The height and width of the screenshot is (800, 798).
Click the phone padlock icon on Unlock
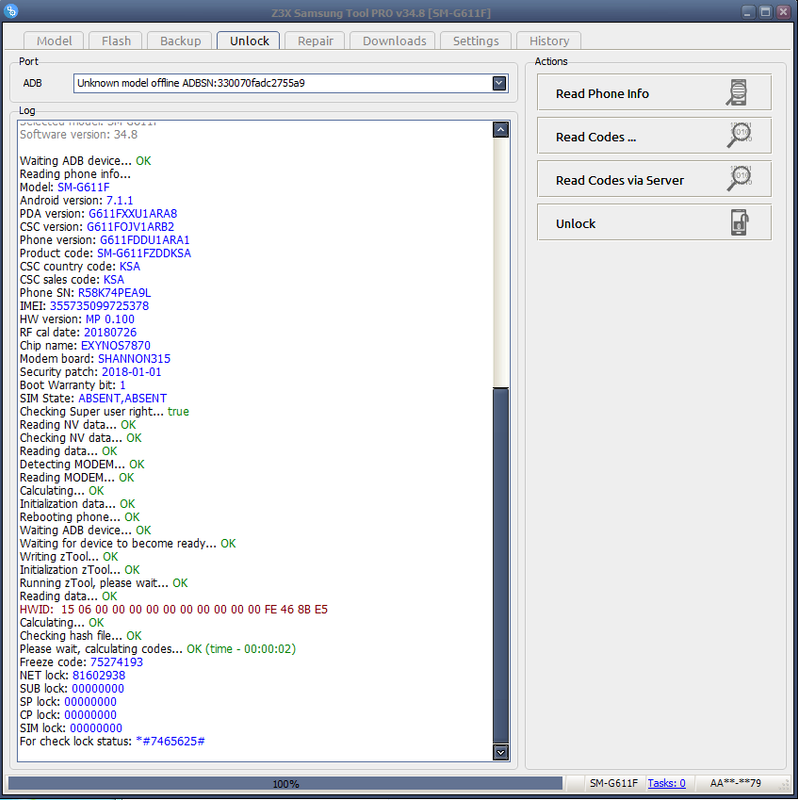[x=739, y=222]
